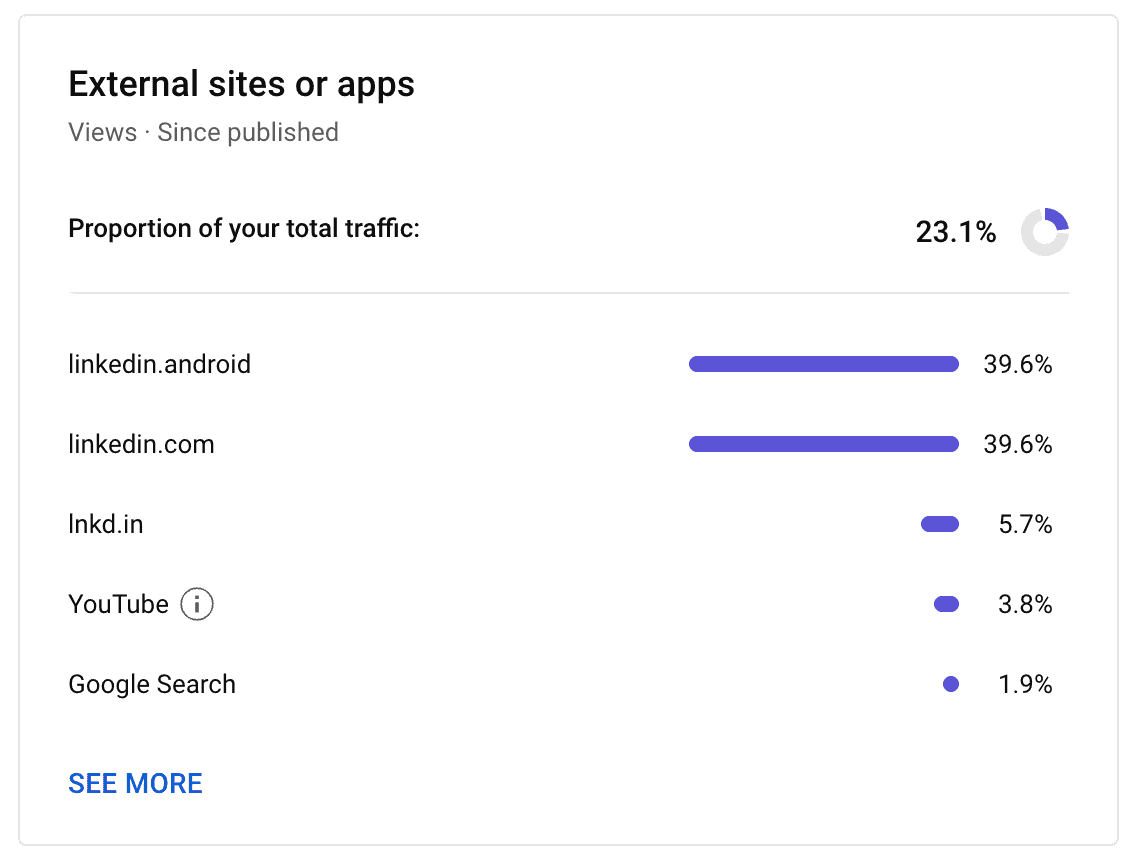Image resolution: width=1134 pixels, height=866 pixels.
Task: Click the bar for YouTube traffic
Action: click(x=945, y=604)
